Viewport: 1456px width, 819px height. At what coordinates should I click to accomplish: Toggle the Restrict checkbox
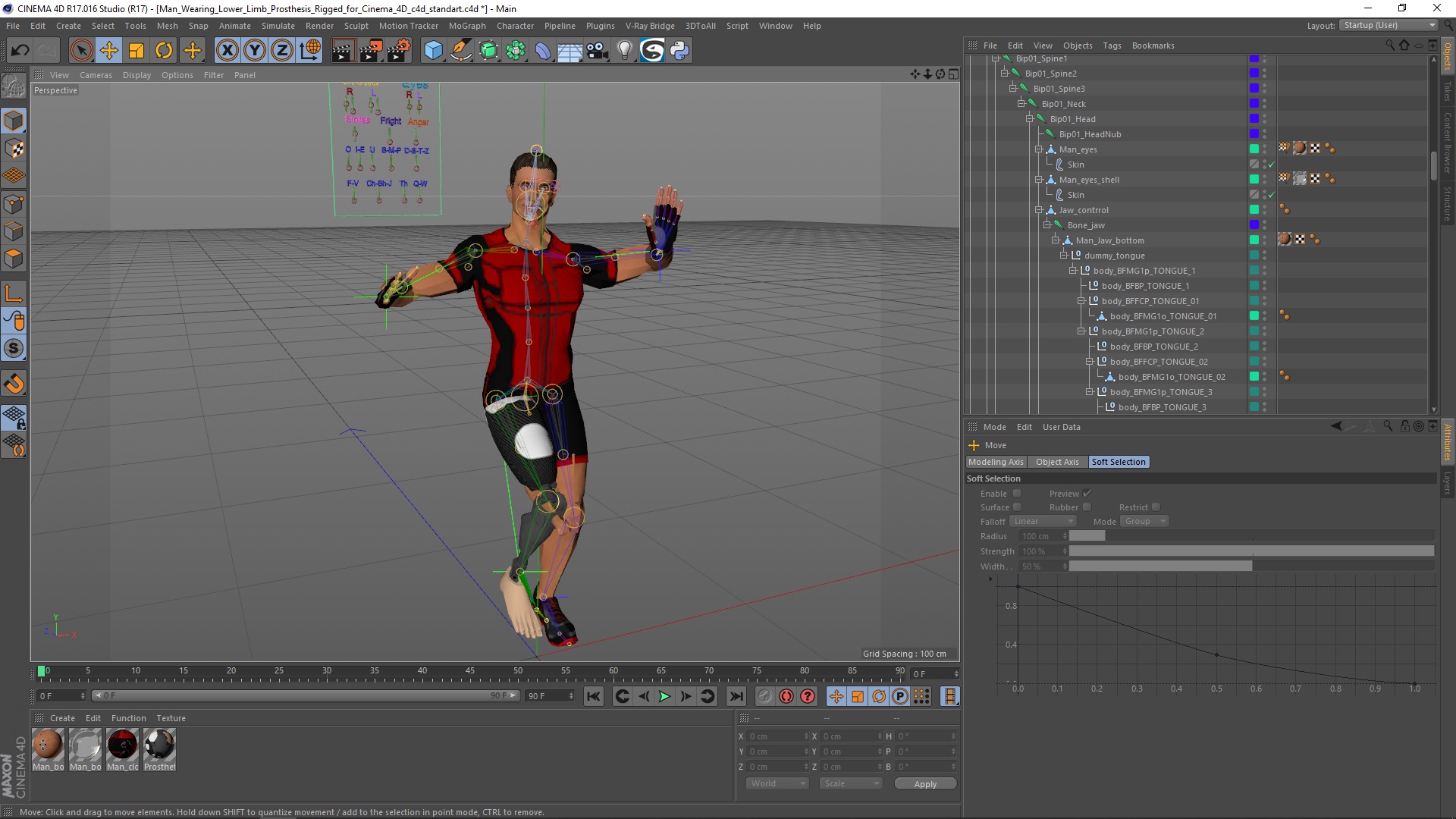[1156, 507]
